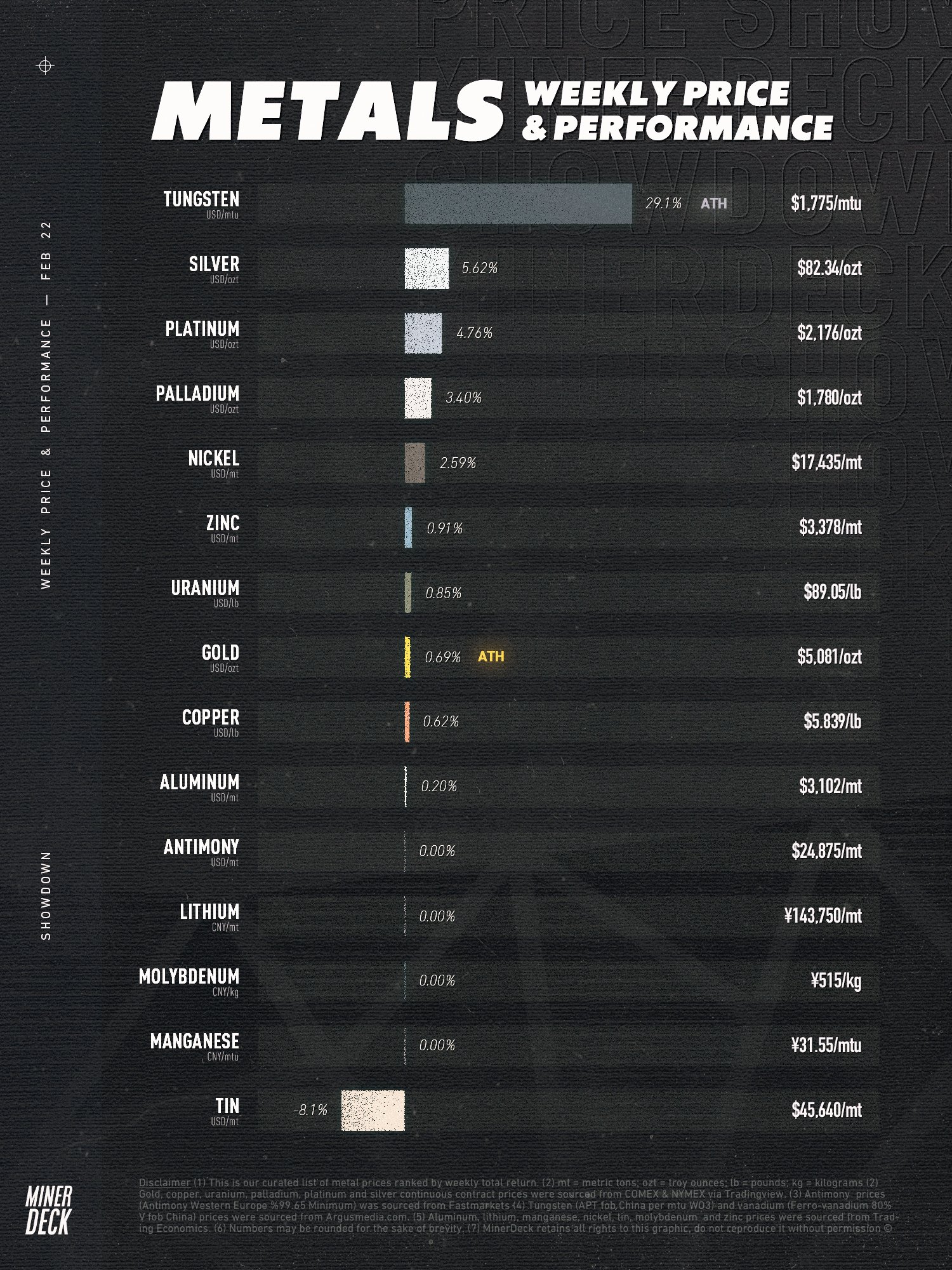The image size is (952, 1270).
Task: Click the Lithium metal label
Action: 209,912
